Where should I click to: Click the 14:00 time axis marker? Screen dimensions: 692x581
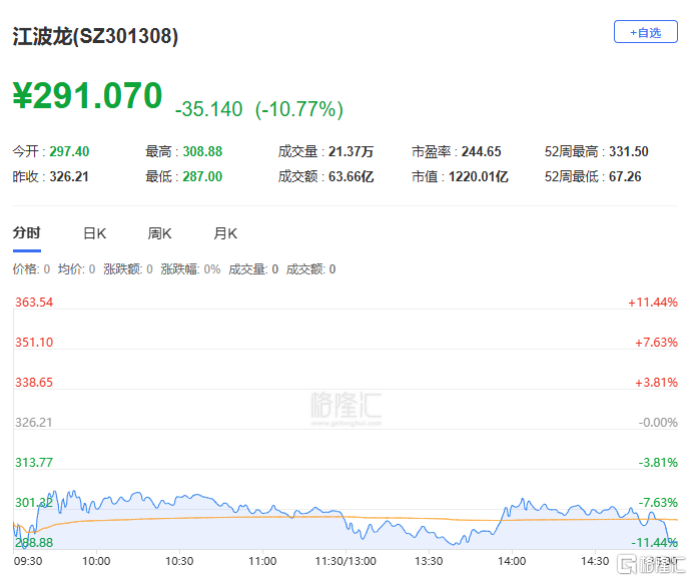(x=512, y=561)
